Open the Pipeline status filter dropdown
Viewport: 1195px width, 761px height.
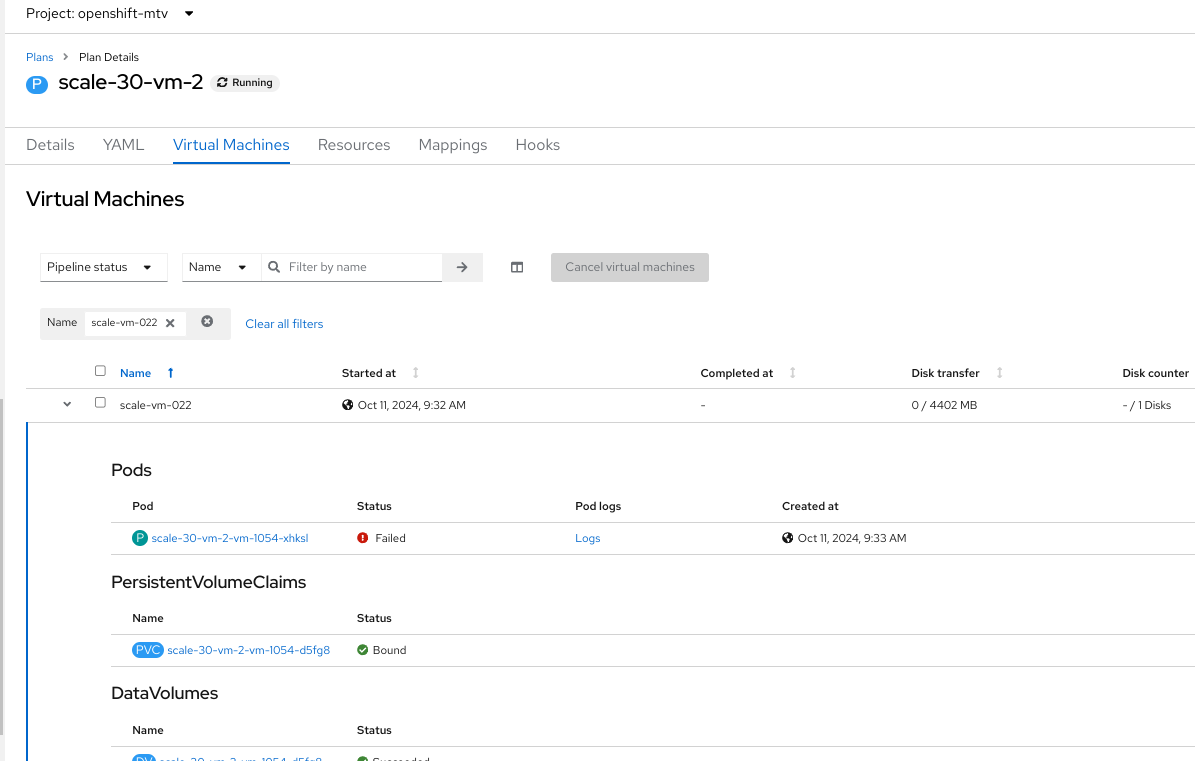103,267
